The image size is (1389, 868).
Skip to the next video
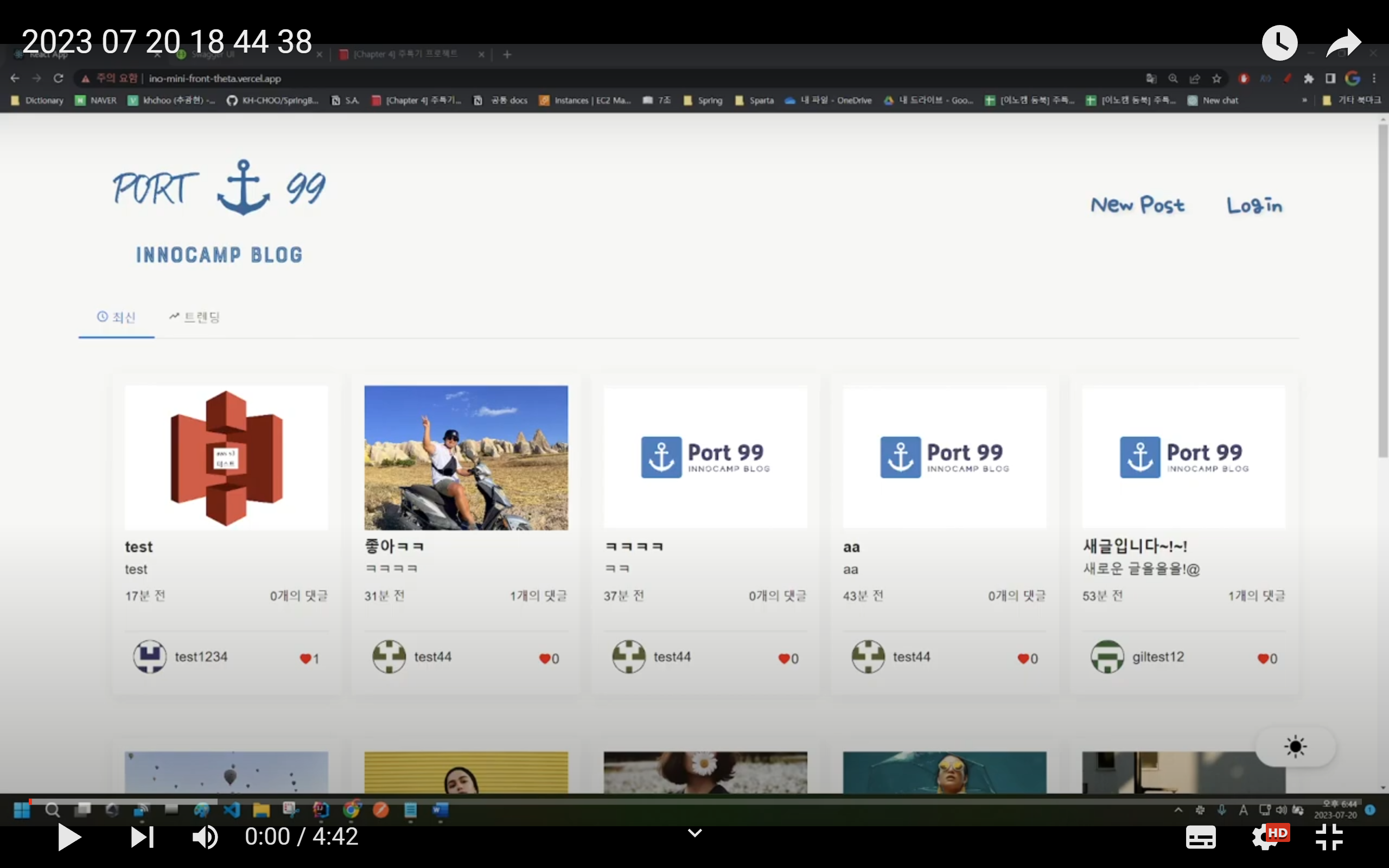[x=142, y=837]
